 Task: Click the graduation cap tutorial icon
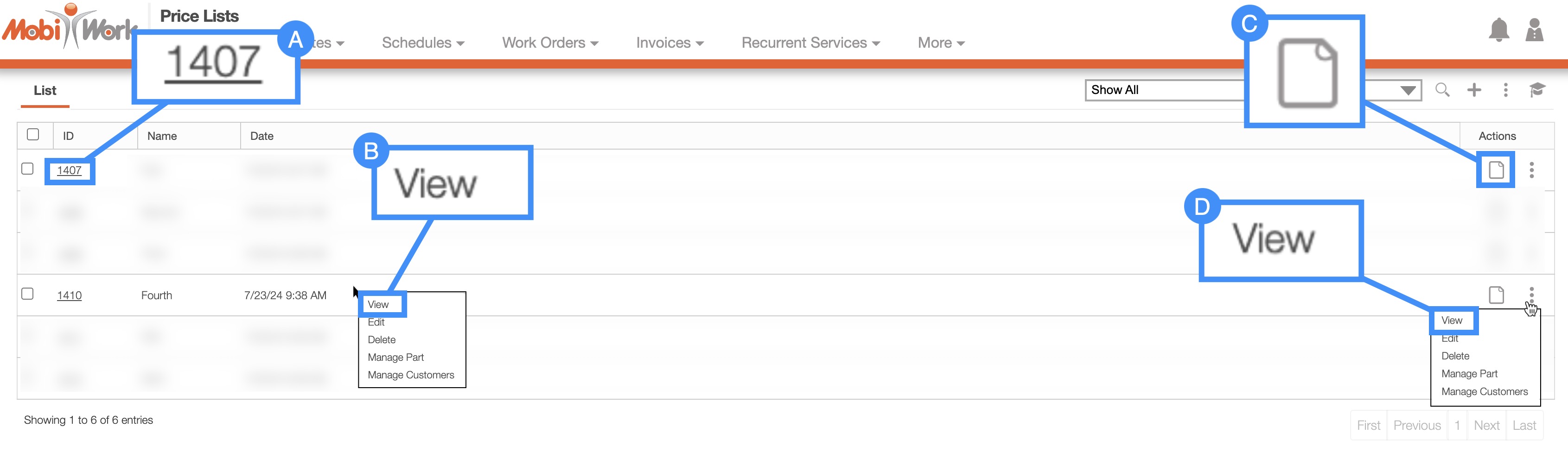tap(1537, 90)
